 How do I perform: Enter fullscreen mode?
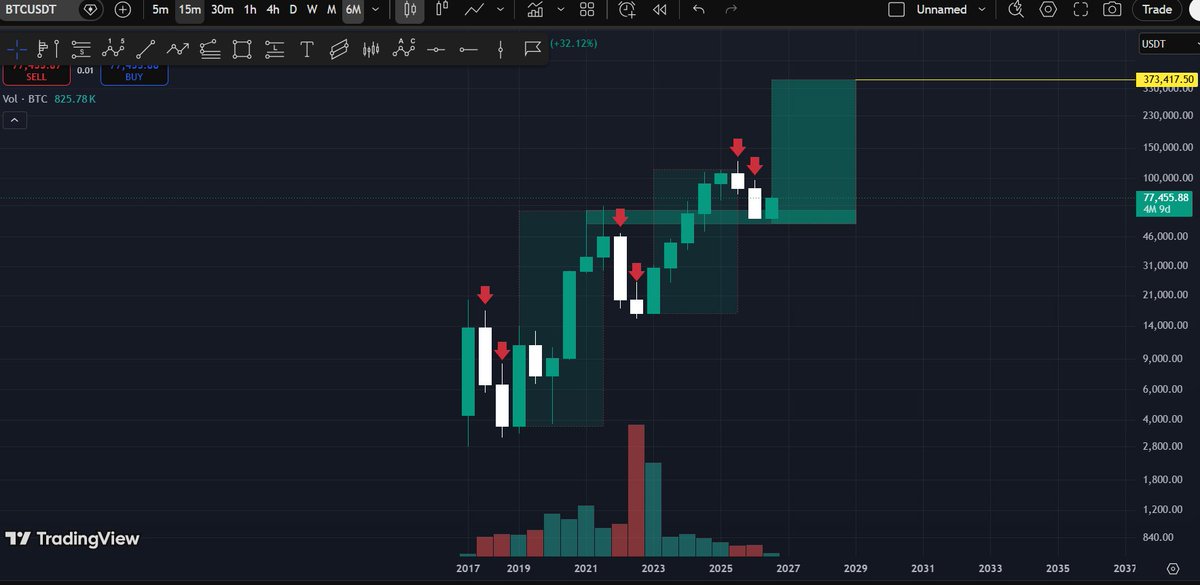pyautogui.click(x=1079, y=9)
